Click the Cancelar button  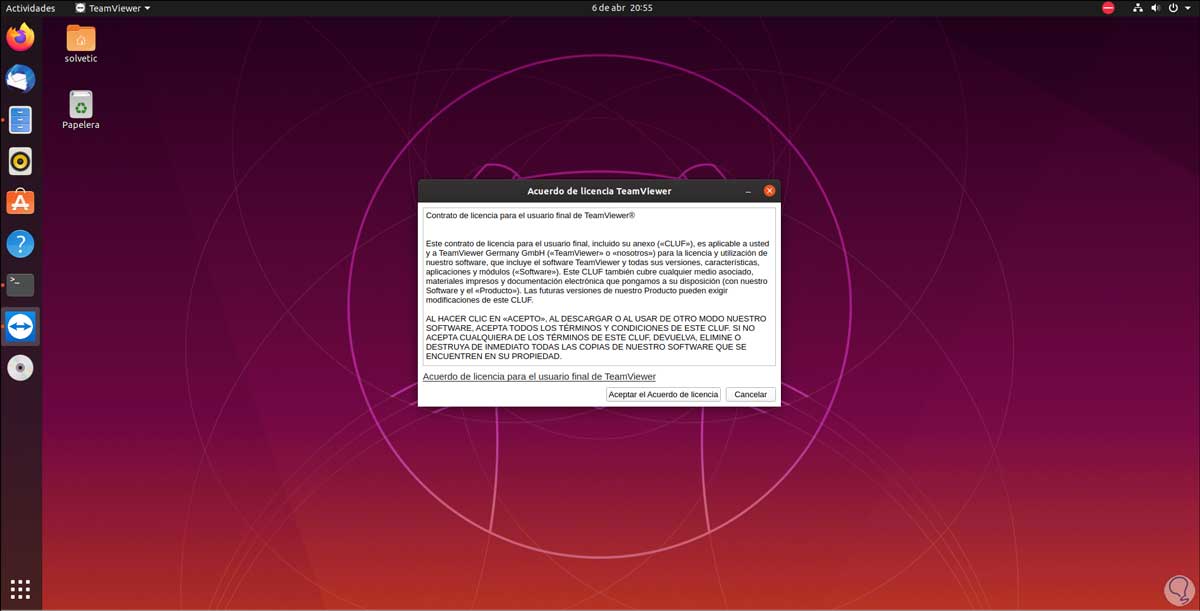coord(750,394)
